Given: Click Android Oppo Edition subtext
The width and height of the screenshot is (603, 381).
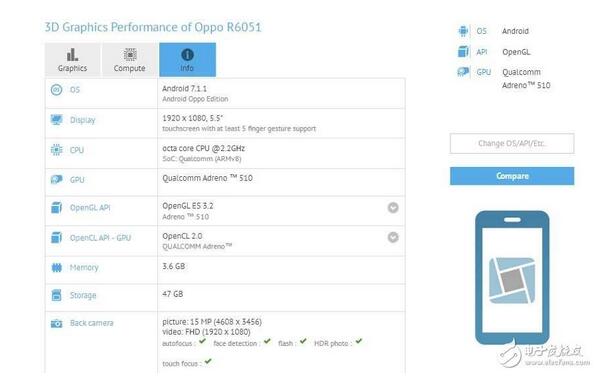Looking at the screenshot, I should click(x=195, y=99).
